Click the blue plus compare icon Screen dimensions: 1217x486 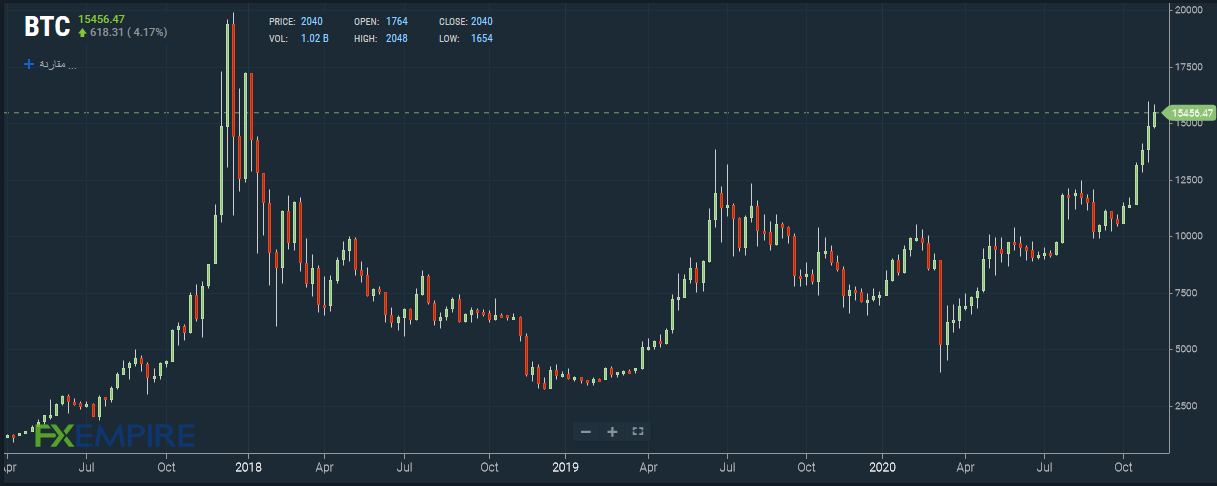(29, 64)
